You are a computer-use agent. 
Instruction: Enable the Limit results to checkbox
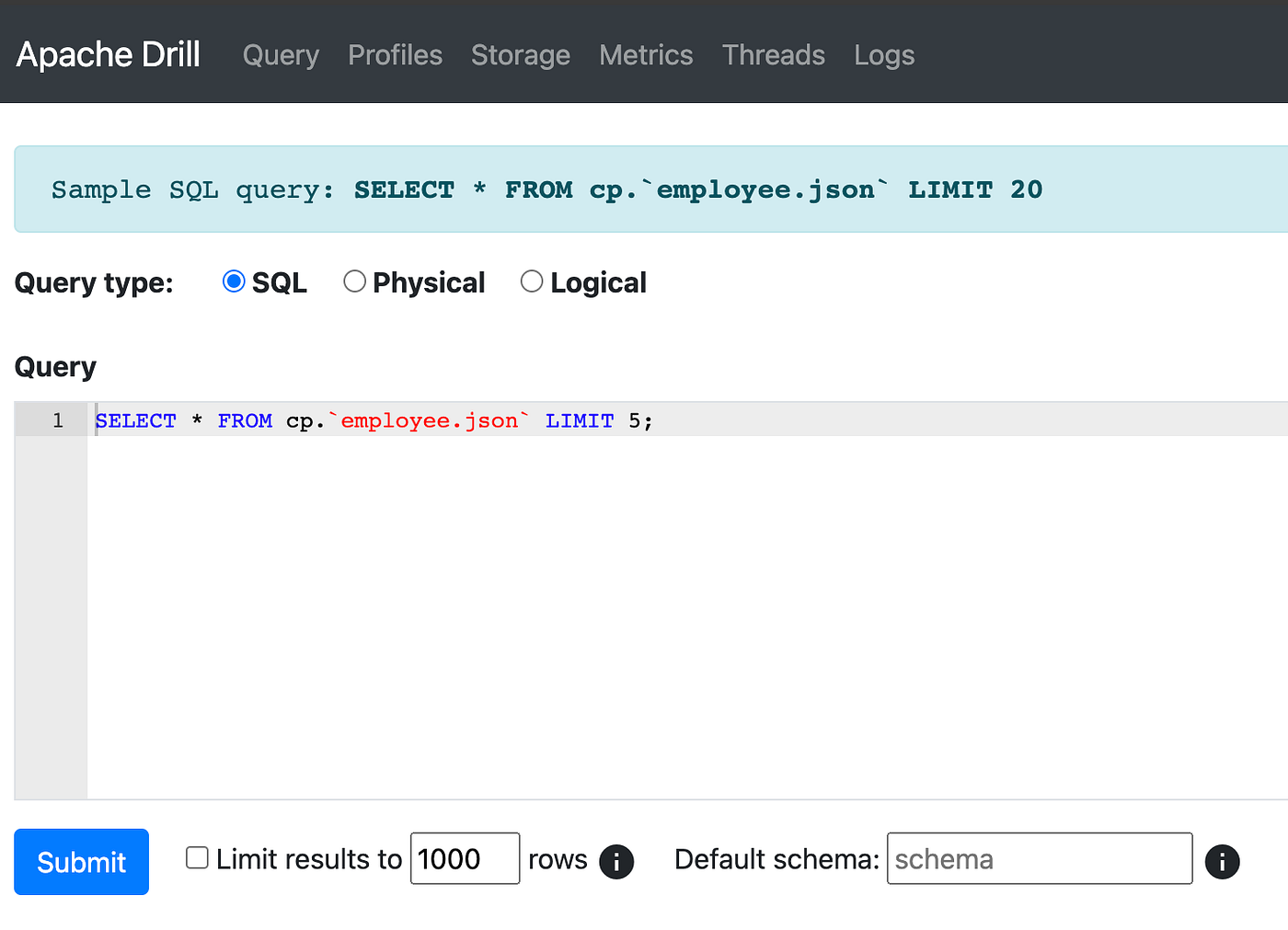[x=197, y=856]
